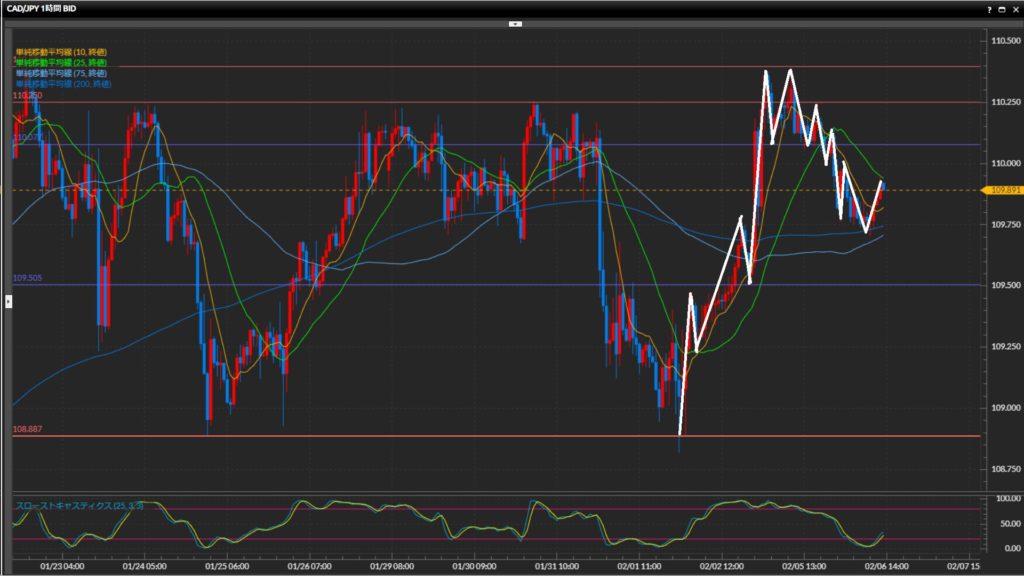This screenshot has height=576, width=1024.
Task: Select the 109.505 blue horizontal line label
Action: click(x=27, y=278)
